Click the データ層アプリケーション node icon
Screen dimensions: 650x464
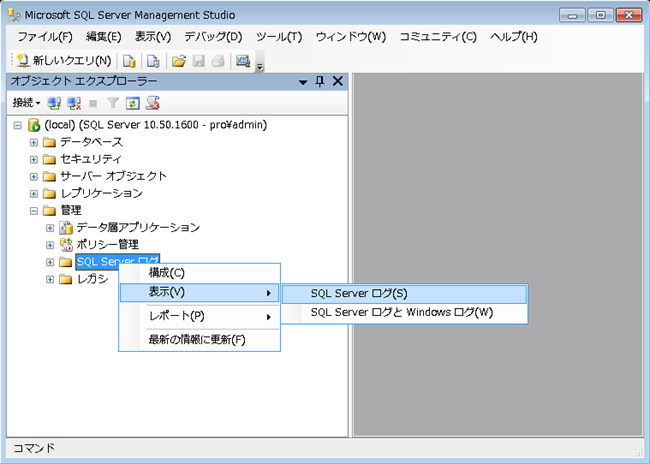(65, 228)
